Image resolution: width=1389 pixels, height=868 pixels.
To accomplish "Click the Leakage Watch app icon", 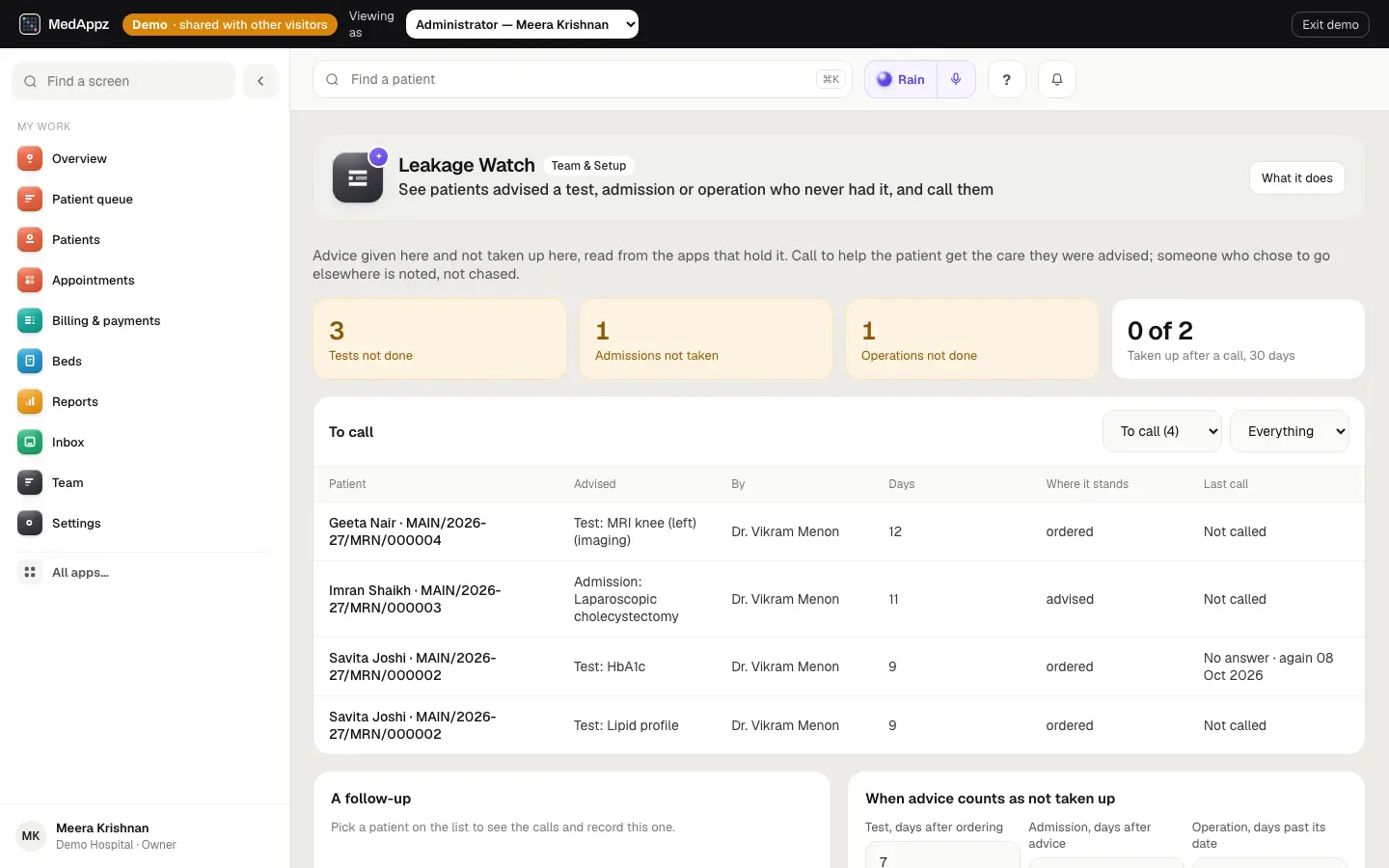I will [358, 177].
